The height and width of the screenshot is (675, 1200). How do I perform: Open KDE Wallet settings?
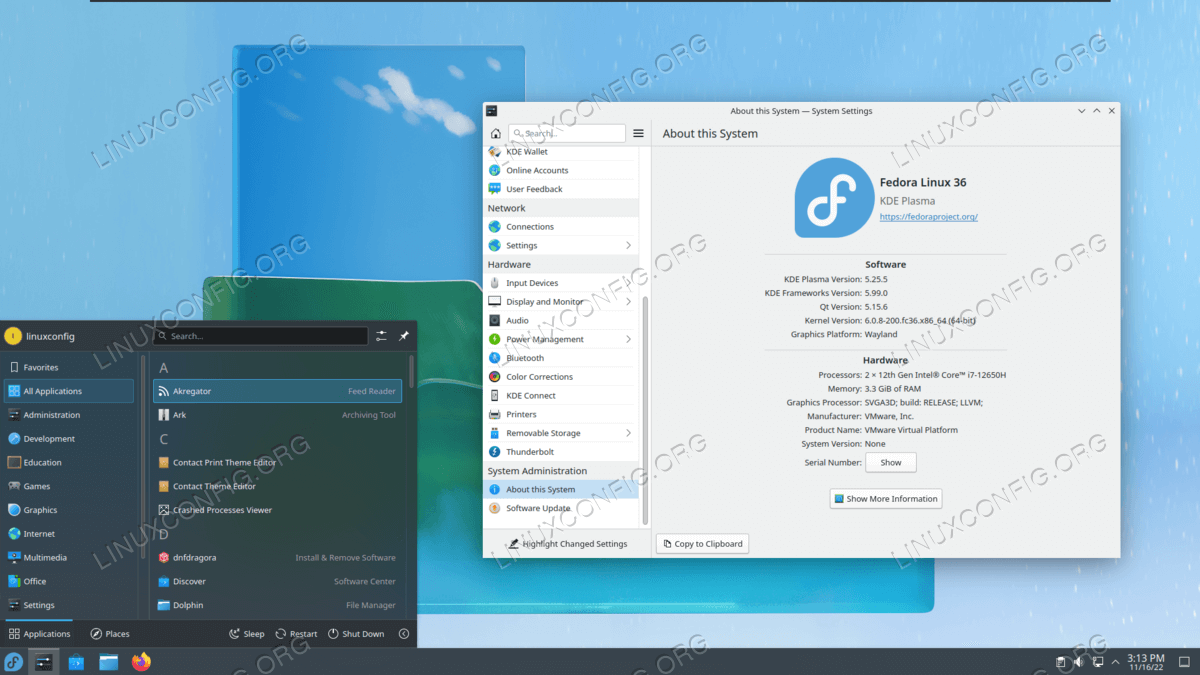coord(561,152)
